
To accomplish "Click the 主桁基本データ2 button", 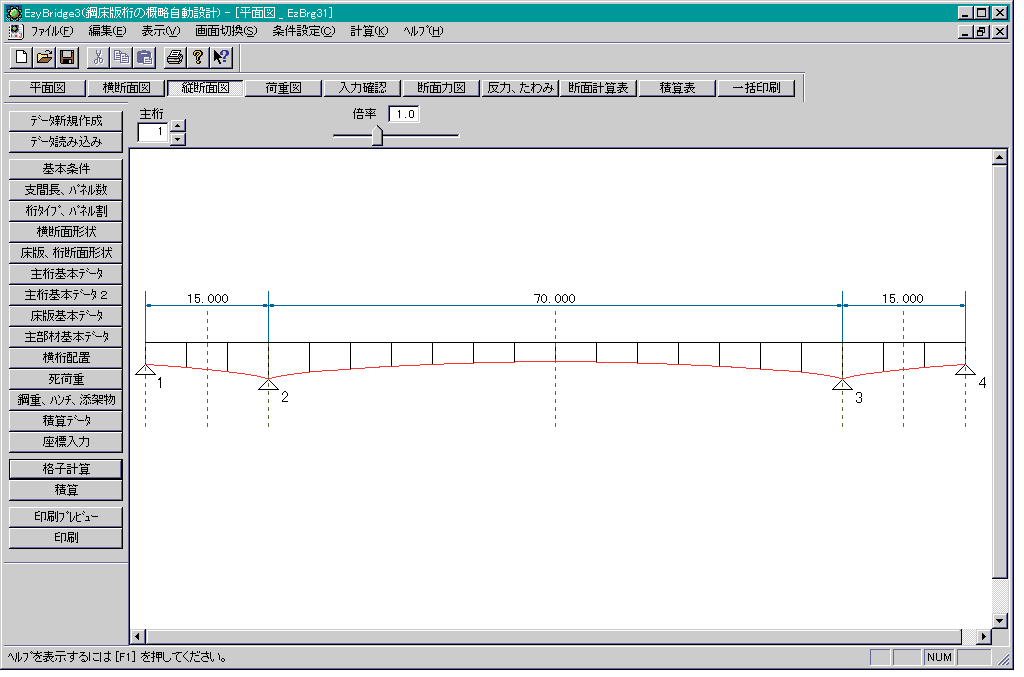I will 66,295.
